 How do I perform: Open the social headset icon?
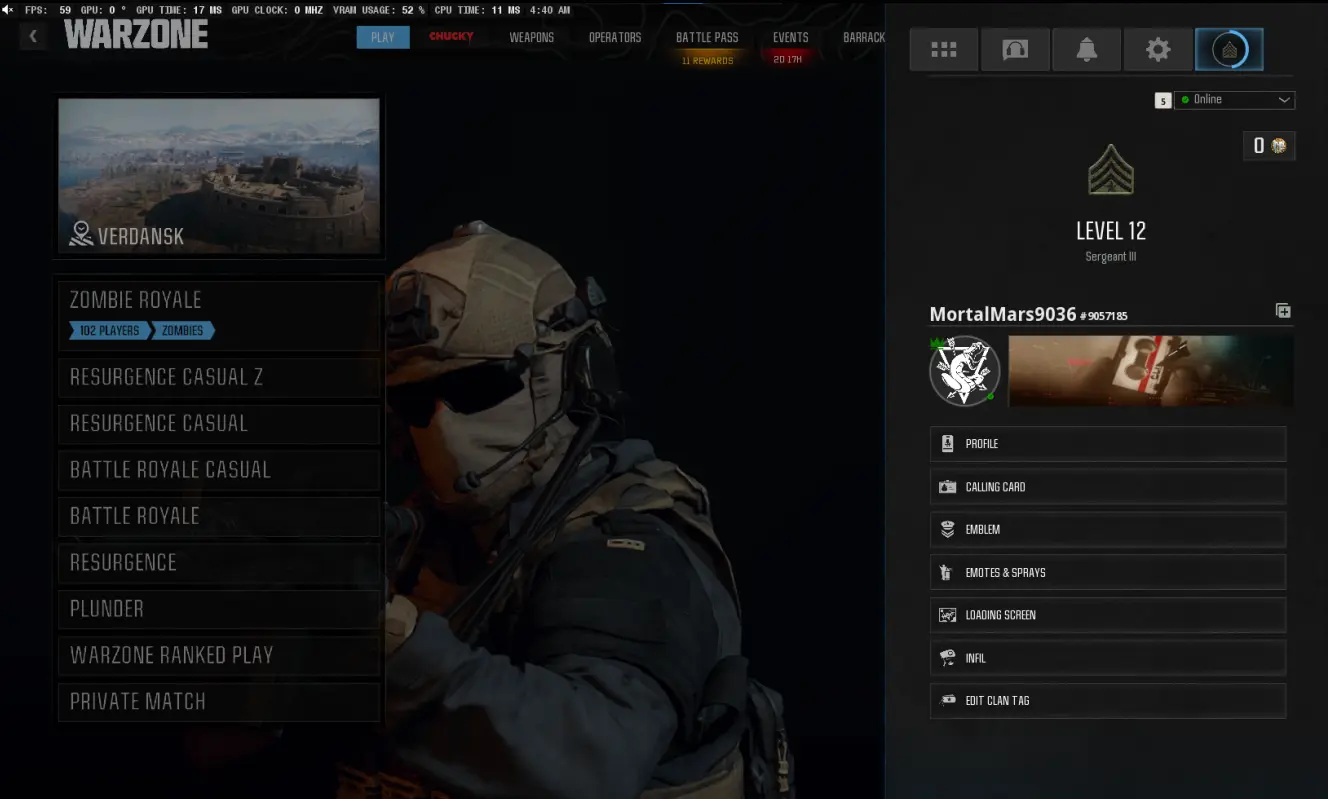[x=1015, y=49]
